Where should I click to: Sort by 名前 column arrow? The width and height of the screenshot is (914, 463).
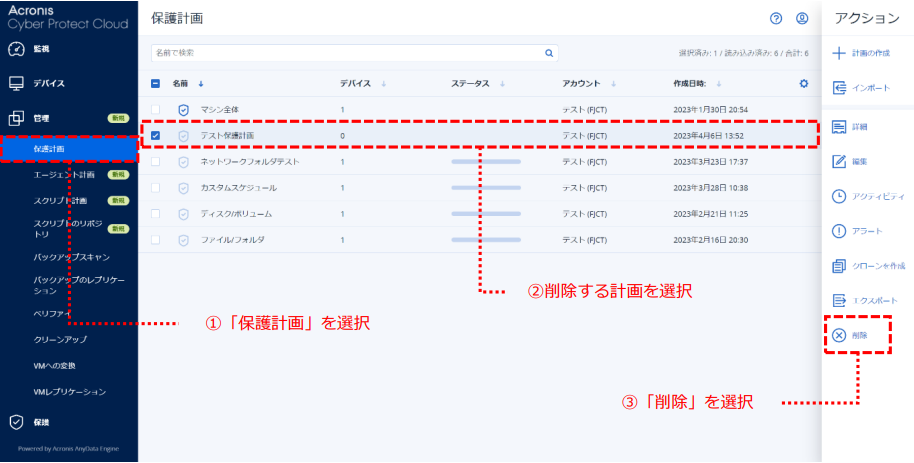200,83
